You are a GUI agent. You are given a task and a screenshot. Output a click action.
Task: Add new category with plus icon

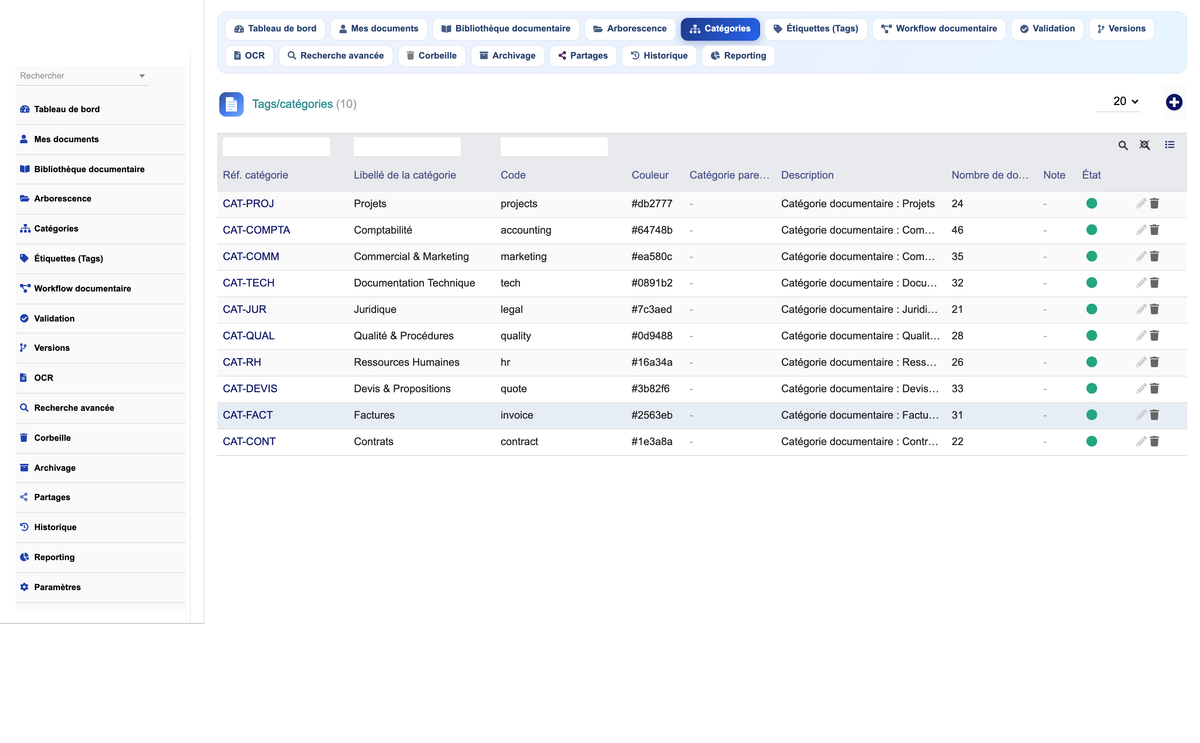tap(1174, 102)
